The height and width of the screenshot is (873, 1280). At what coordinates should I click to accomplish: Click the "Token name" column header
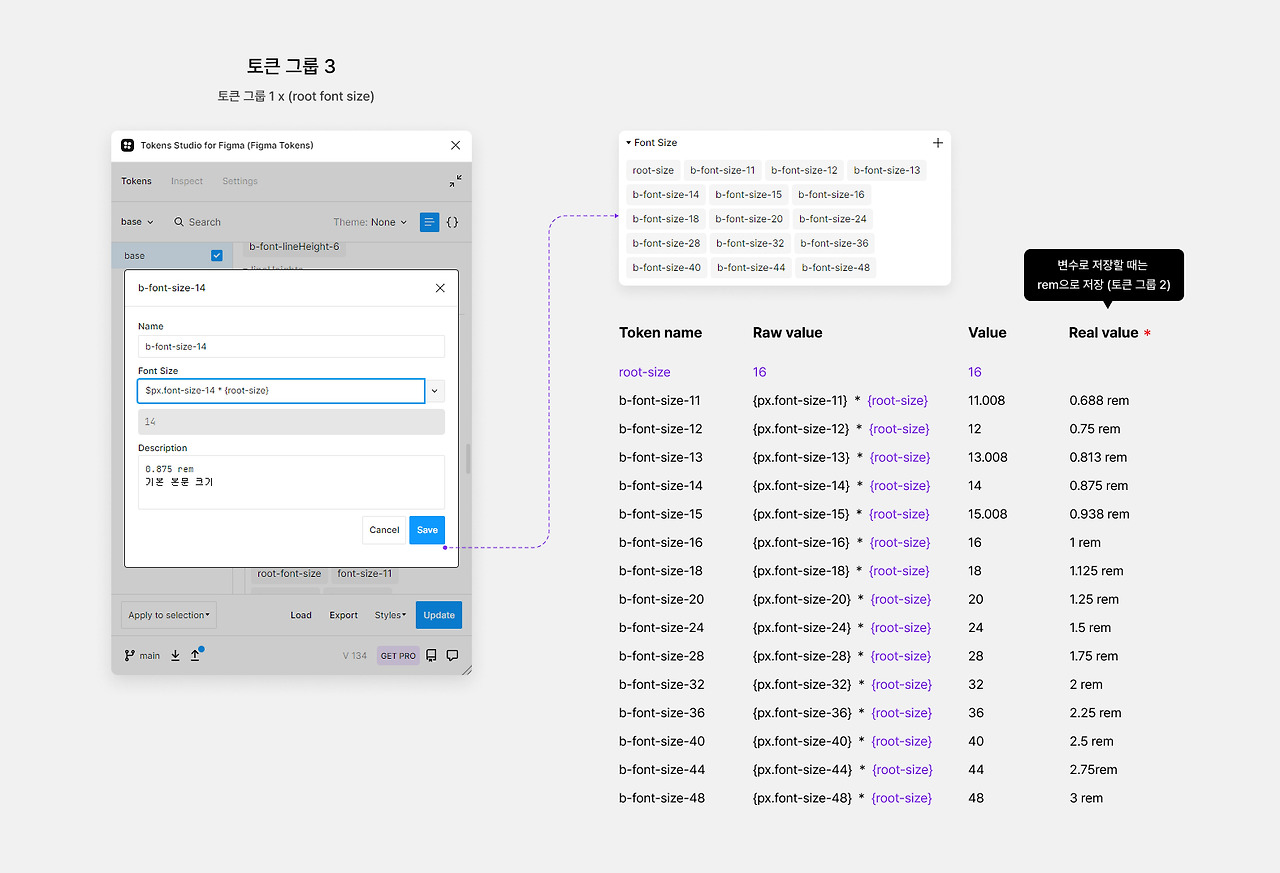pos(660,333)
